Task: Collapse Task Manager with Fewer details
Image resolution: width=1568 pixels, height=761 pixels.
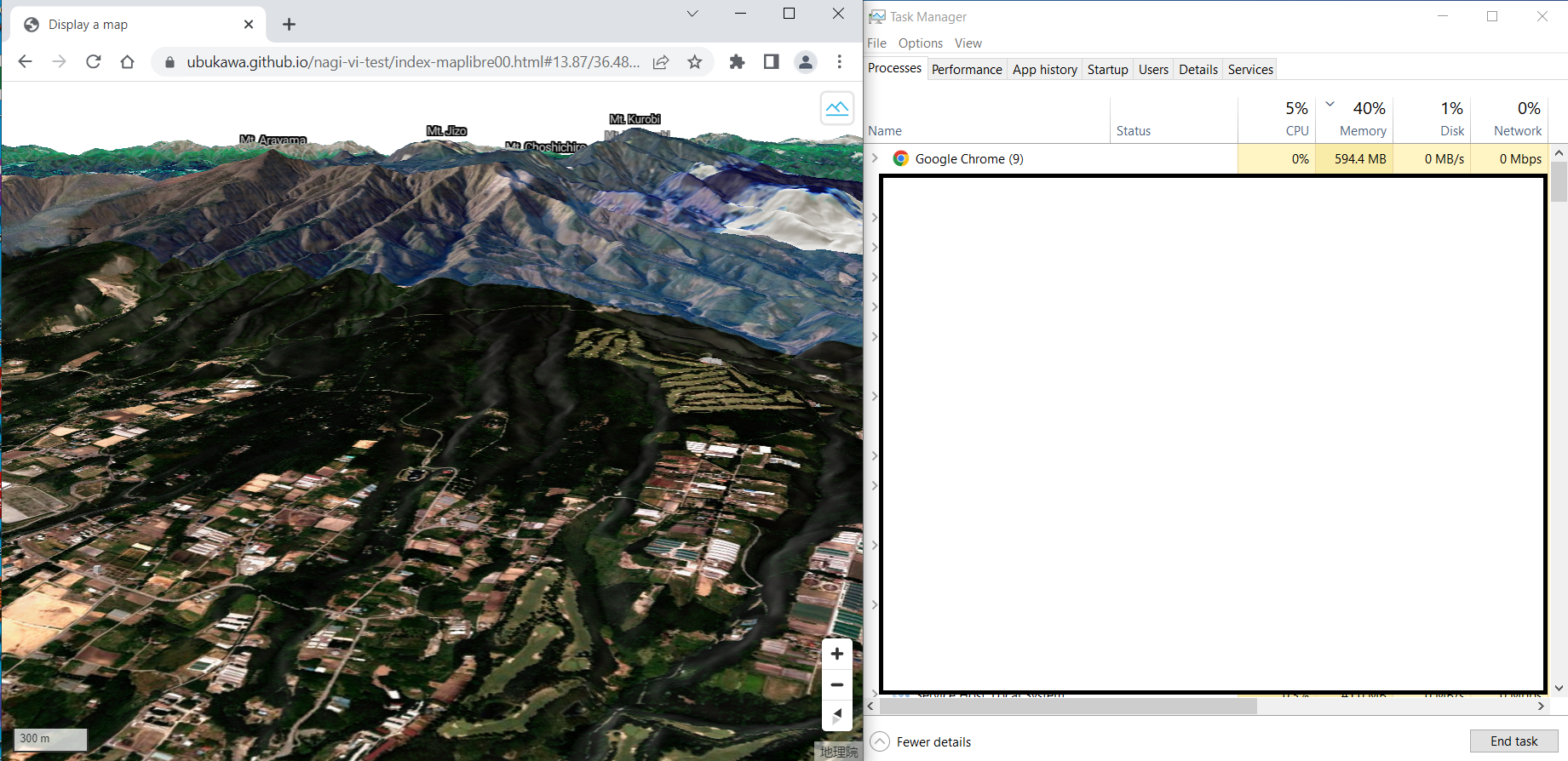Action: (x=922, y=741)
